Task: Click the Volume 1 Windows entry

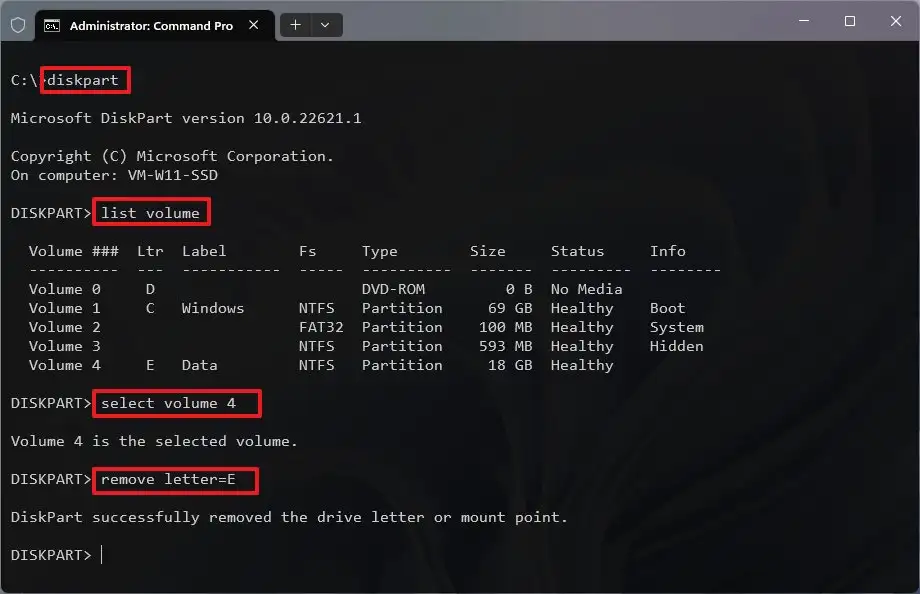Action: pos(213,308)
